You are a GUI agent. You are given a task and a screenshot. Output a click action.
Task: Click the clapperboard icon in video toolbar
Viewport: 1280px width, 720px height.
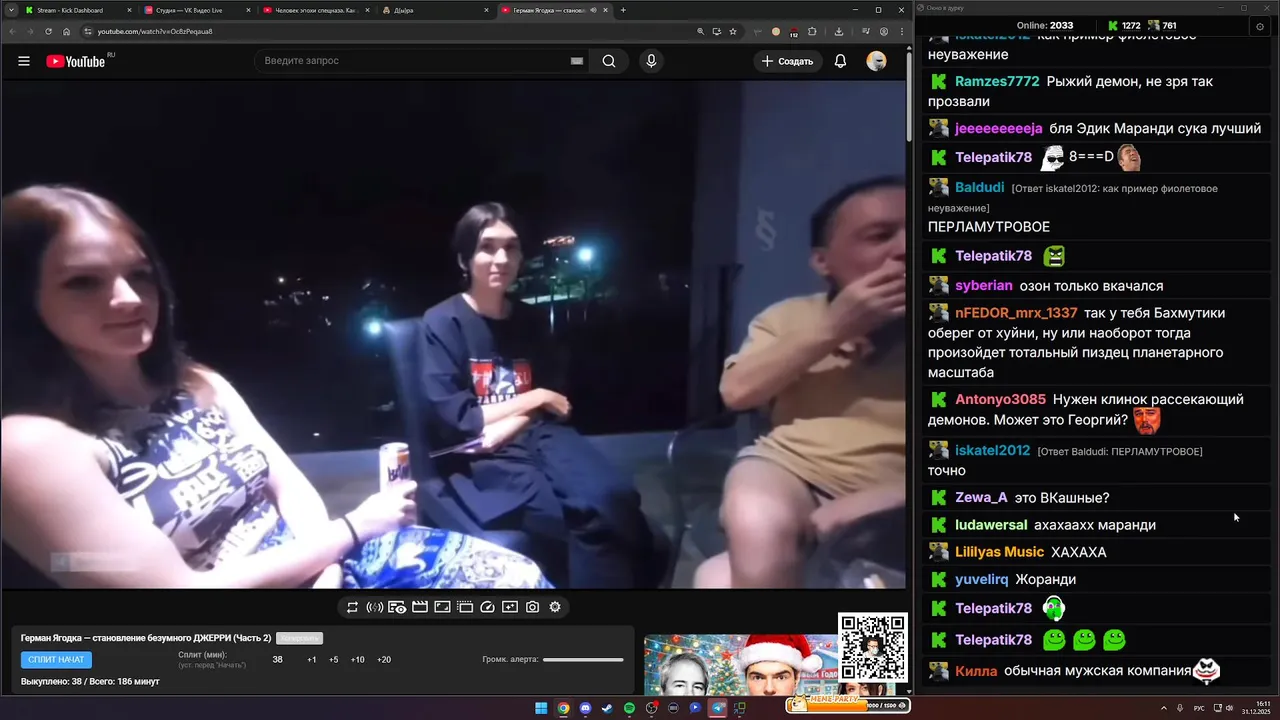[420, 607]
